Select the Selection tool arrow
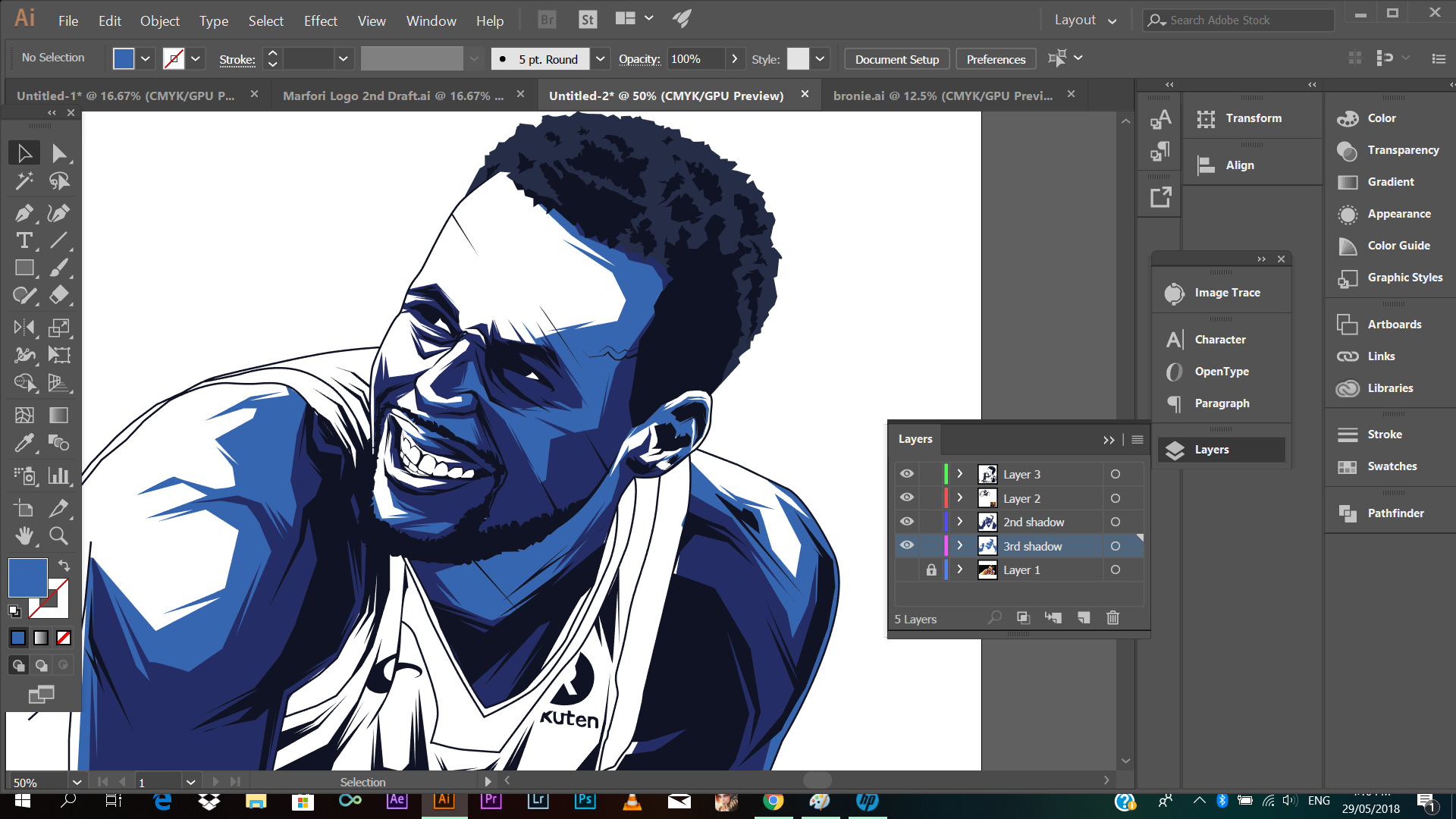Viewport: 1456px width, 819px height. tap(24, 153)
